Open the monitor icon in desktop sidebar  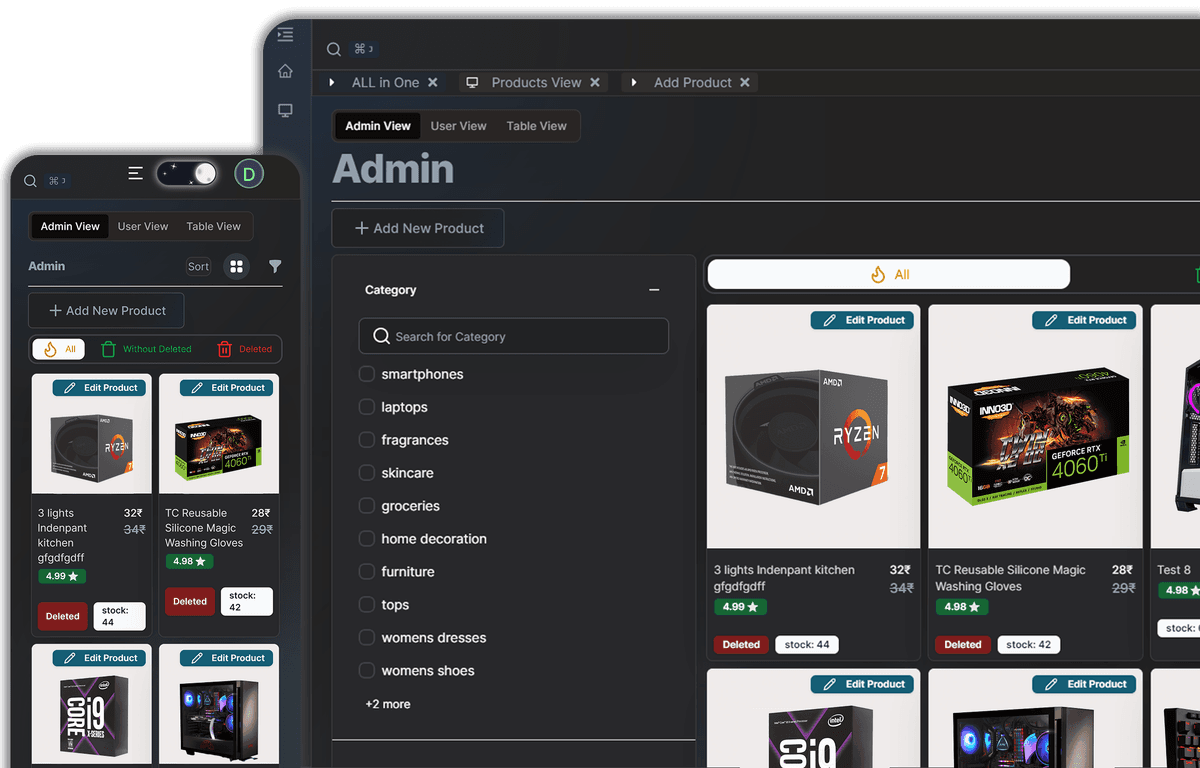285,110
